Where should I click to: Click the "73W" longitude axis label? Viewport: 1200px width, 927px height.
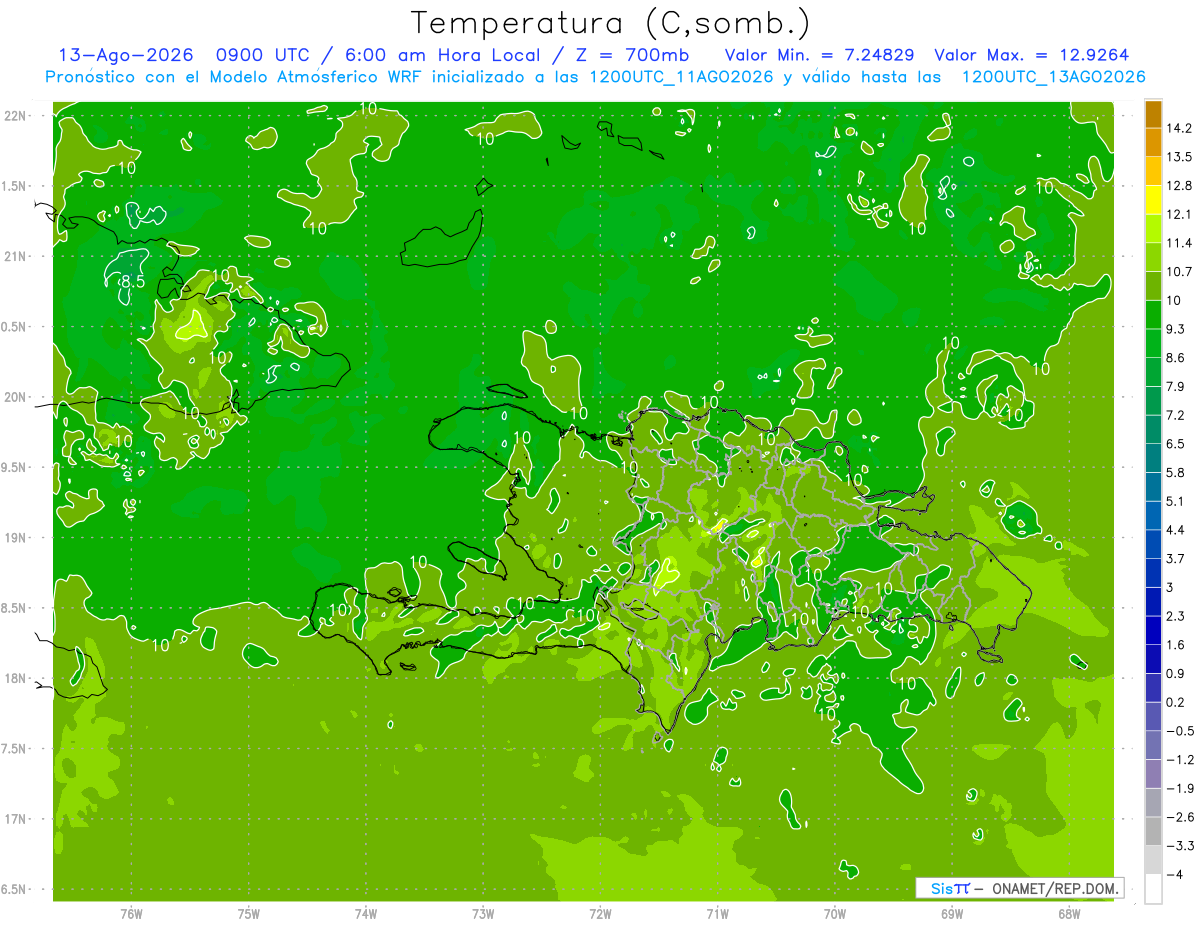pyautogui.click(x=483, y=913)
